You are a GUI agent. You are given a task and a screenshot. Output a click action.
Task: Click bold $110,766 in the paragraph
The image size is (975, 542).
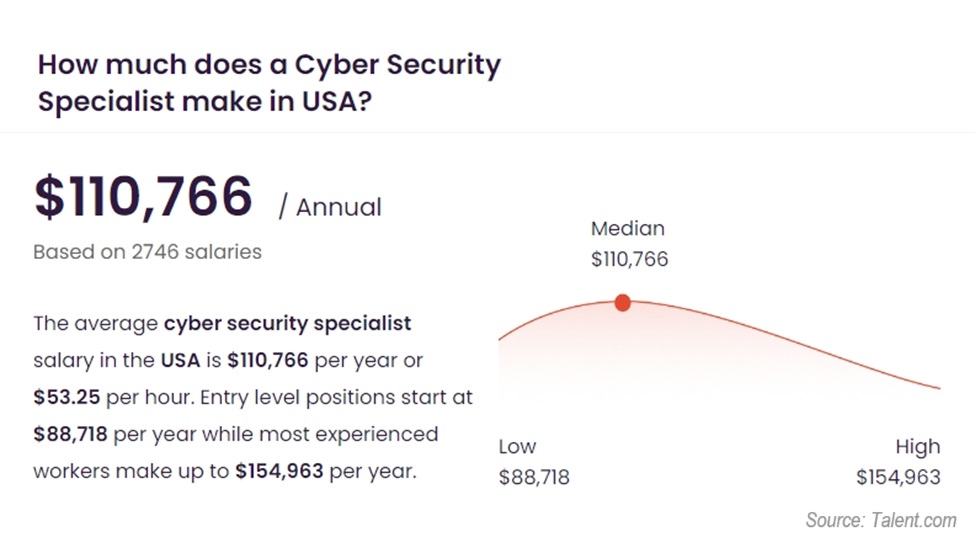(268, 360)
